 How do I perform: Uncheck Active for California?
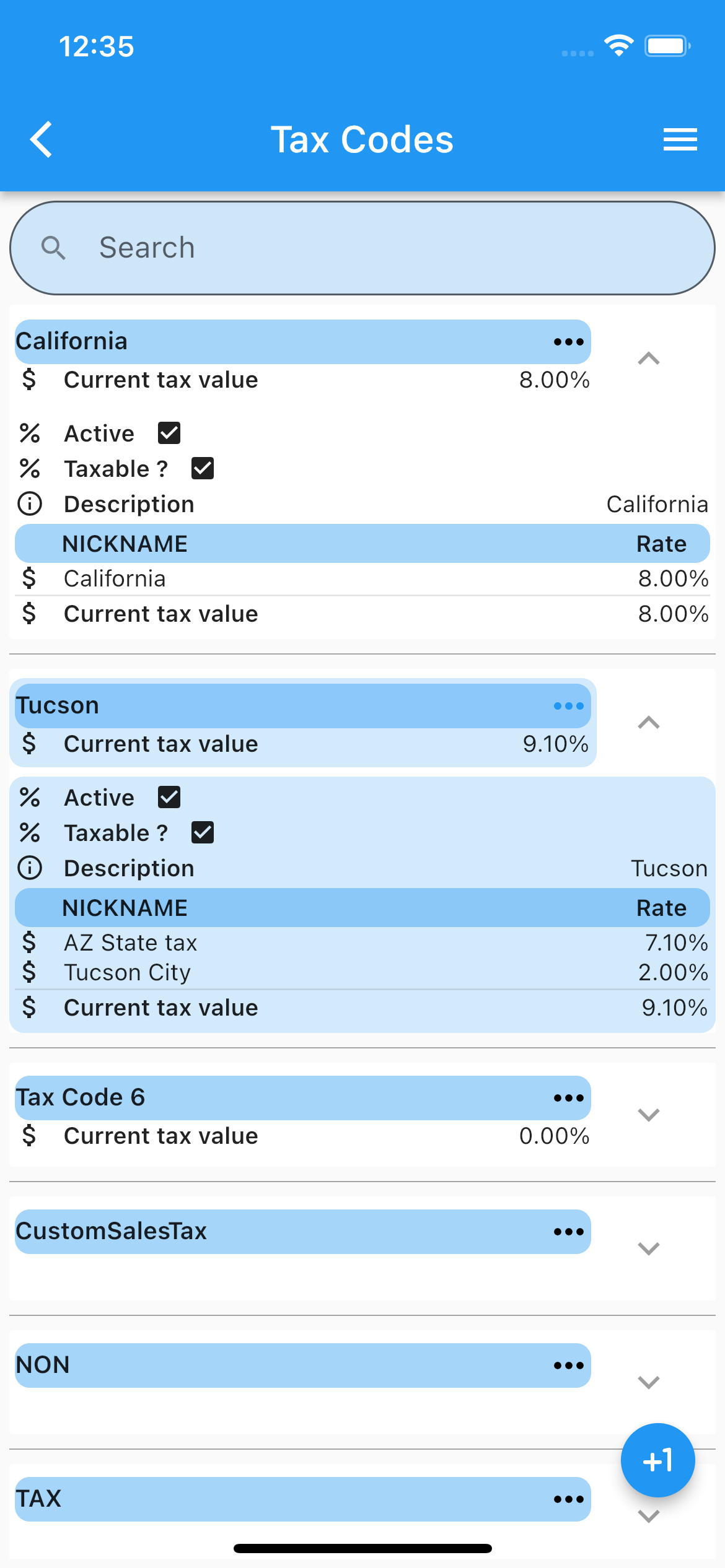pos(169,433)
